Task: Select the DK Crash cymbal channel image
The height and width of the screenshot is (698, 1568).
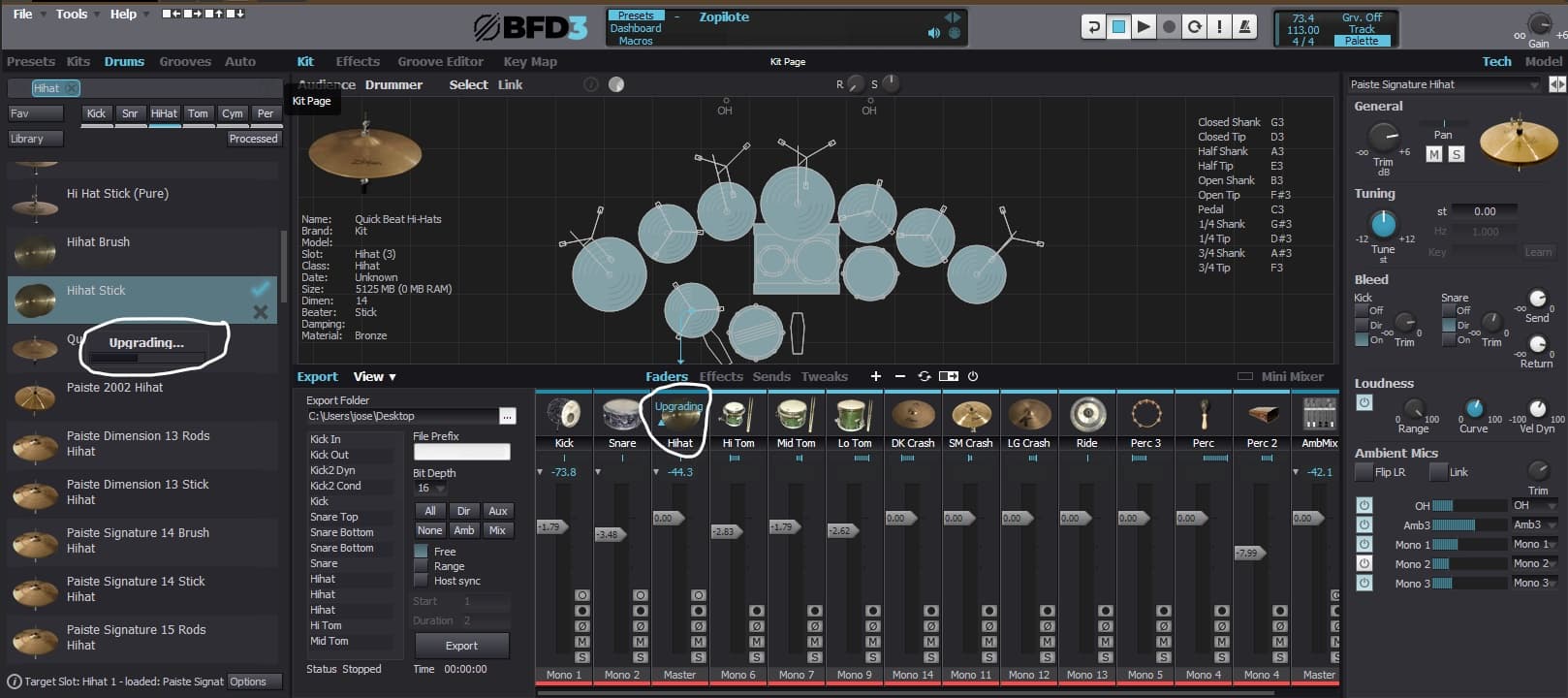Action: pos(913,415)
